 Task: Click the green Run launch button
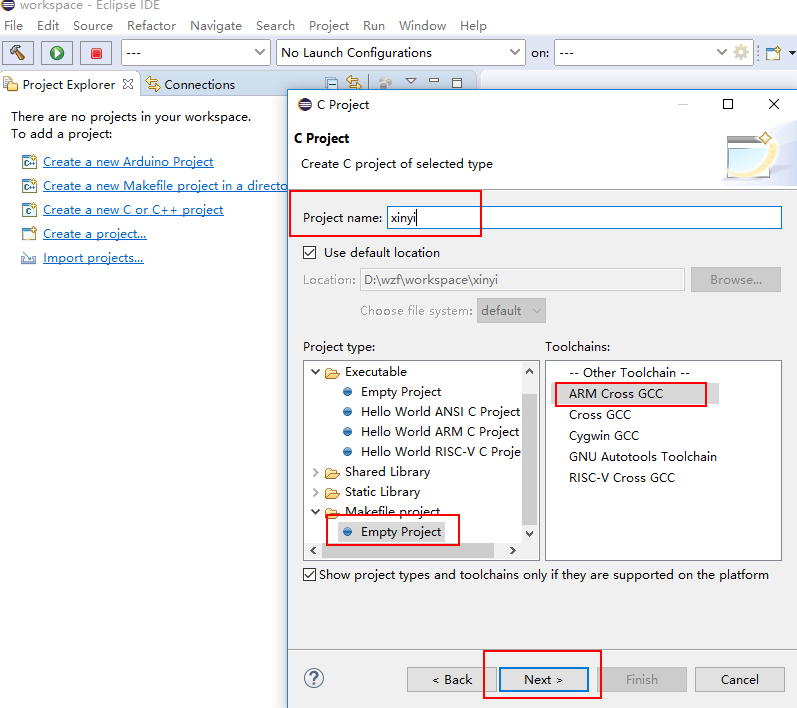click(57, 53)
